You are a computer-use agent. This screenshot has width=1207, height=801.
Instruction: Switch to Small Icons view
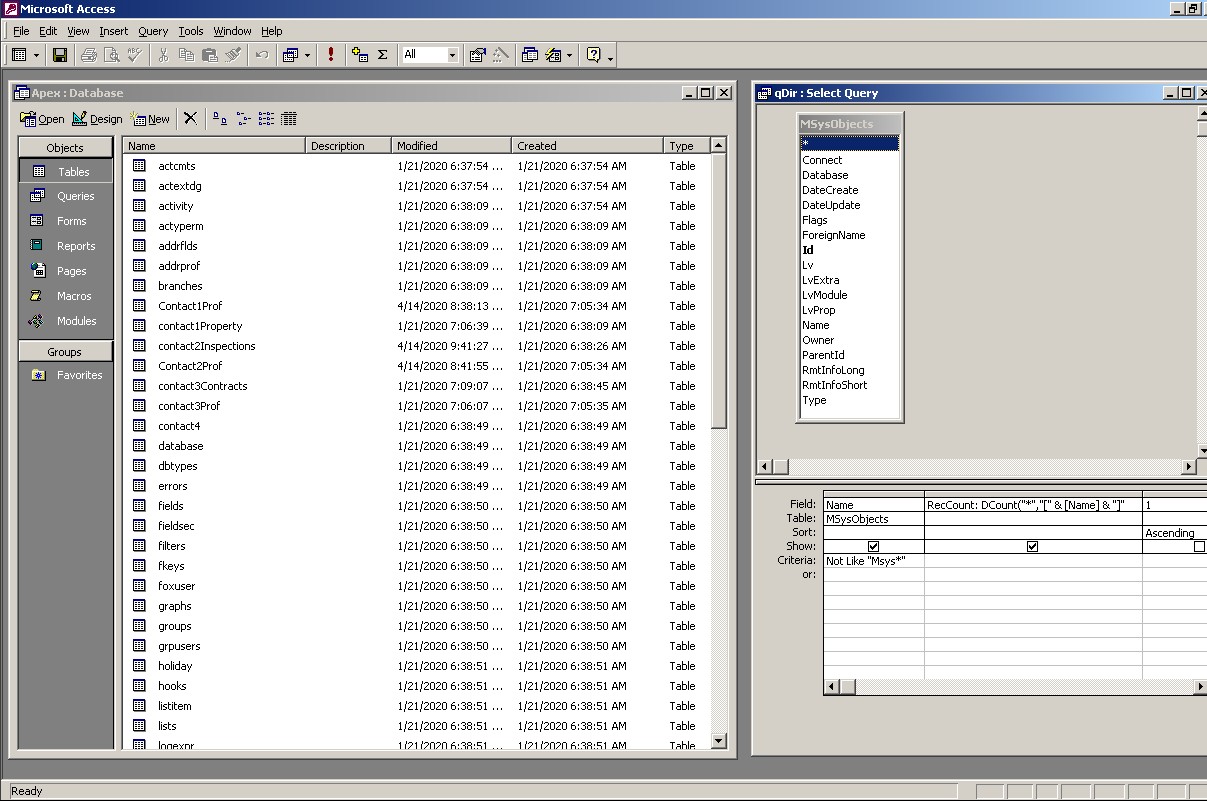[243, 118]
